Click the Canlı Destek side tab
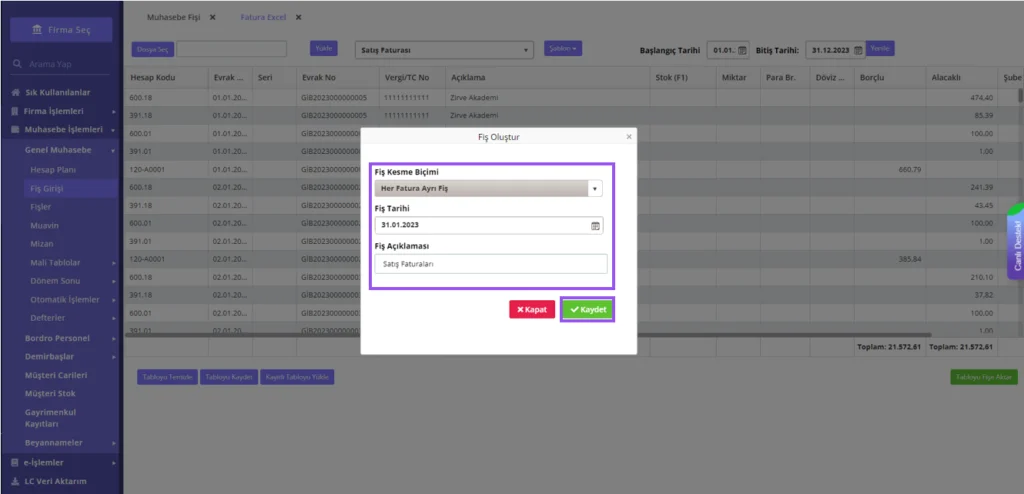Screen dimensions: 1024x494 point(1016,243)
